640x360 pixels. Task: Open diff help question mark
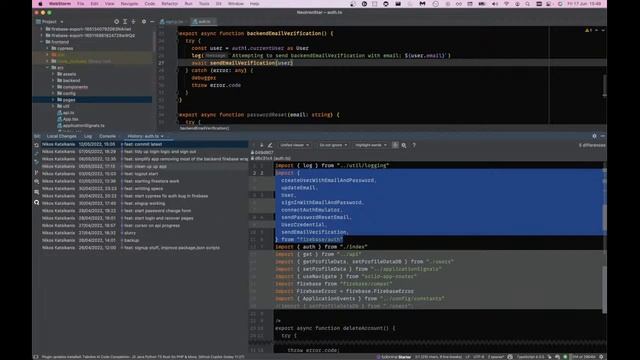tap(414, 145)
